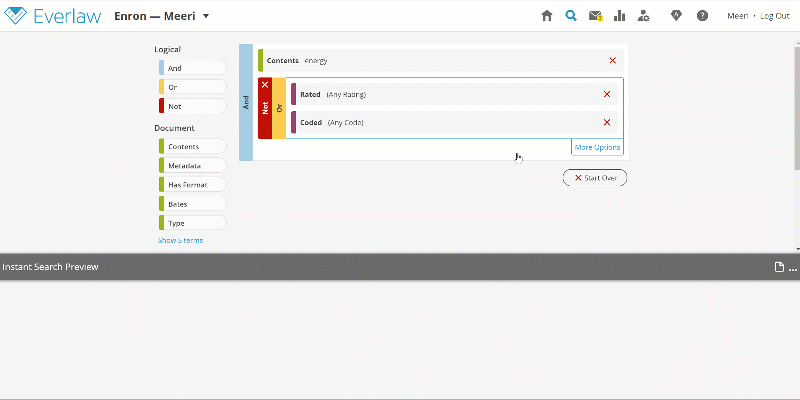
Task: Open More Options in the query builder
Action: pos(597,147)
